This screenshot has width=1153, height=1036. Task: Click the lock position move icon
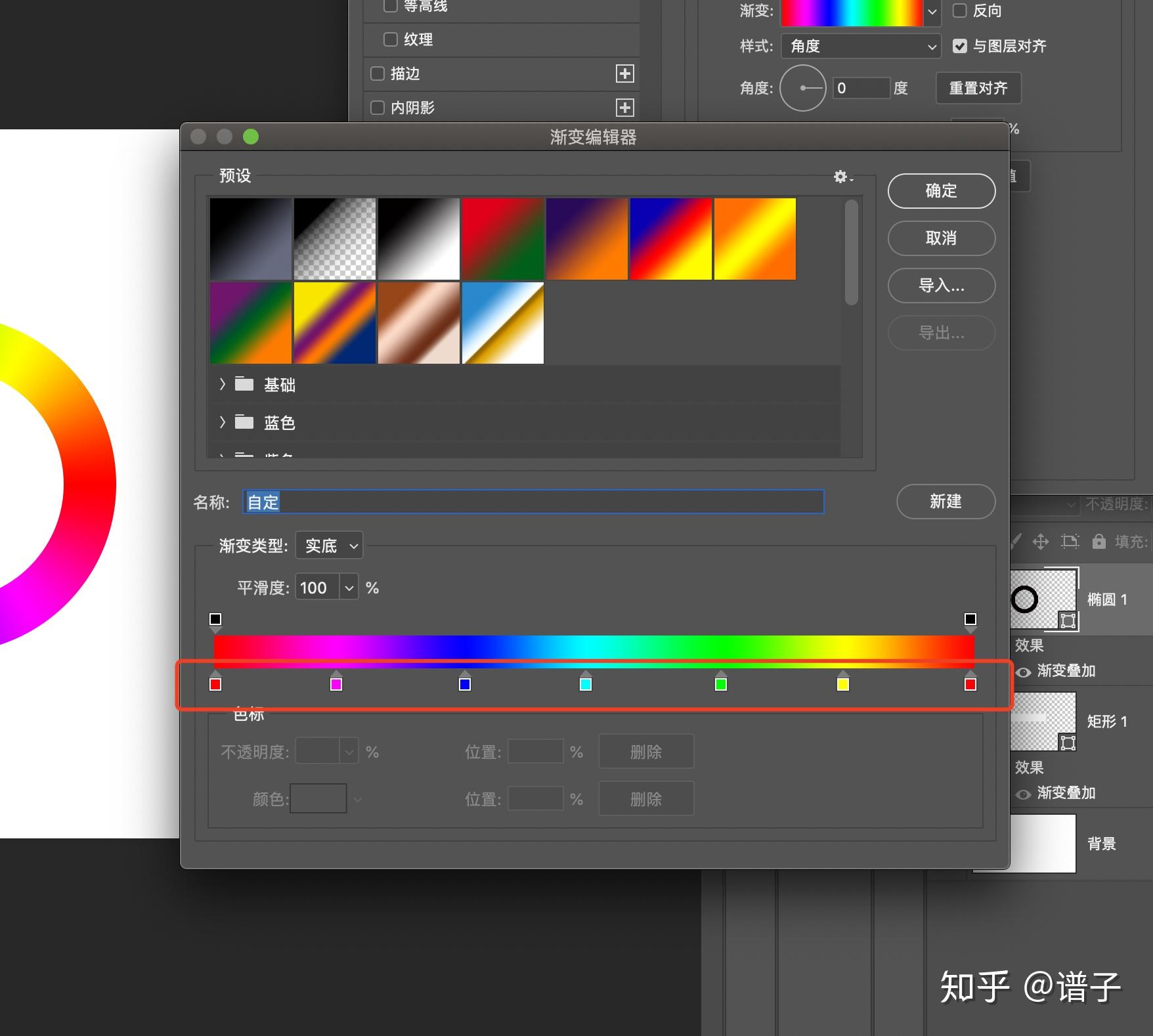[x=1040, y=541]
